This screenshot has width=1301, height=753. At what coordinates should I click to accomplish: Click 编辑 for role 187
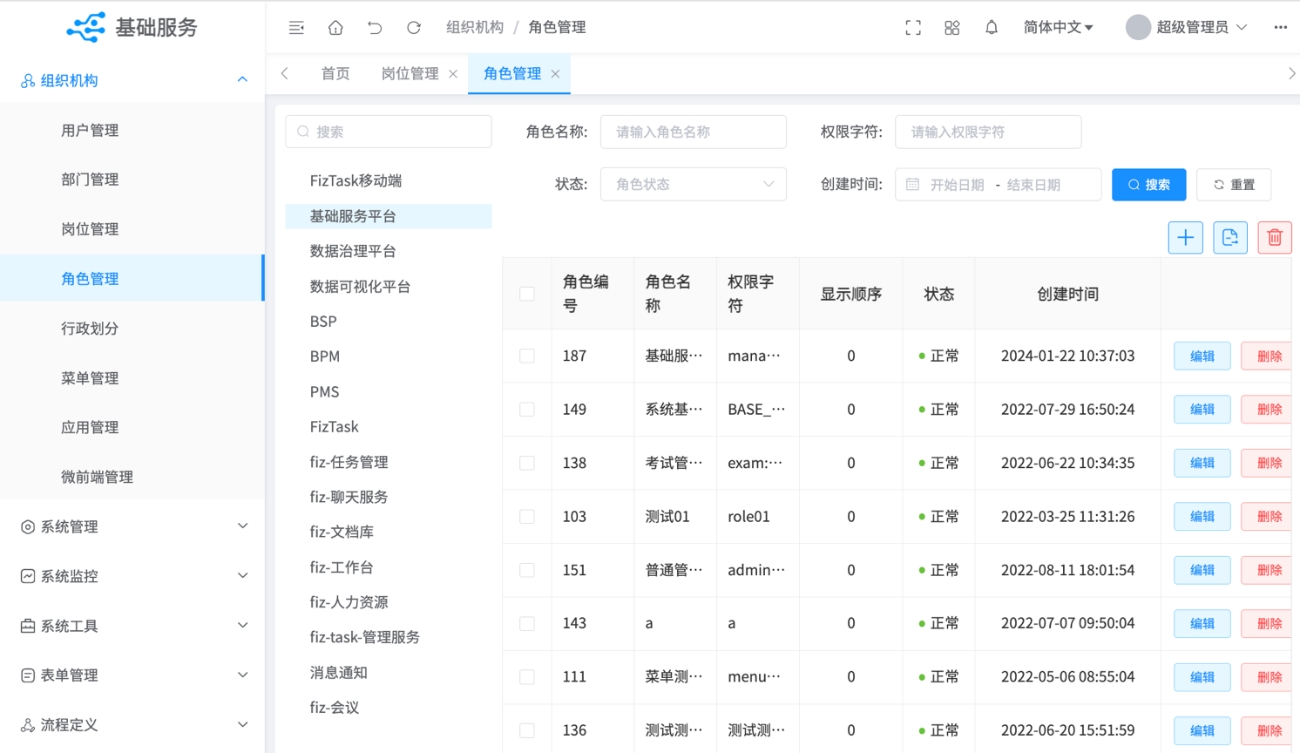click(x=1202, y=356)
